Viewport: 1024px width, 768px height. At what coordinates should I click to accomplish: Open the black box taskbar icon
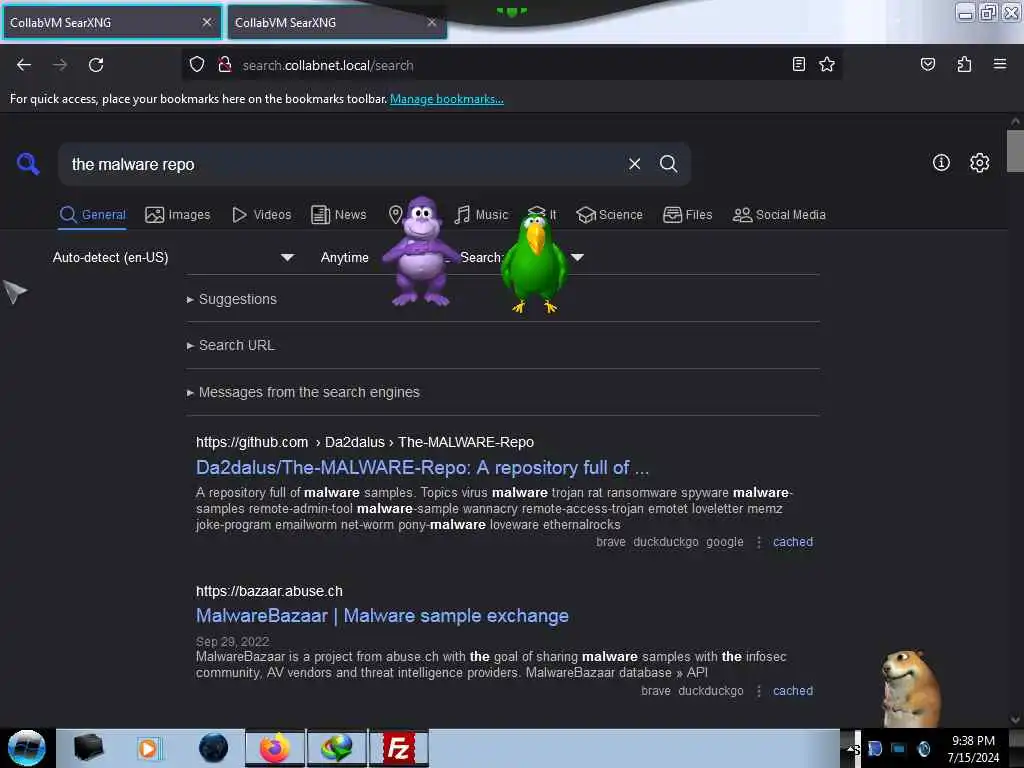[x=88, y=748]
